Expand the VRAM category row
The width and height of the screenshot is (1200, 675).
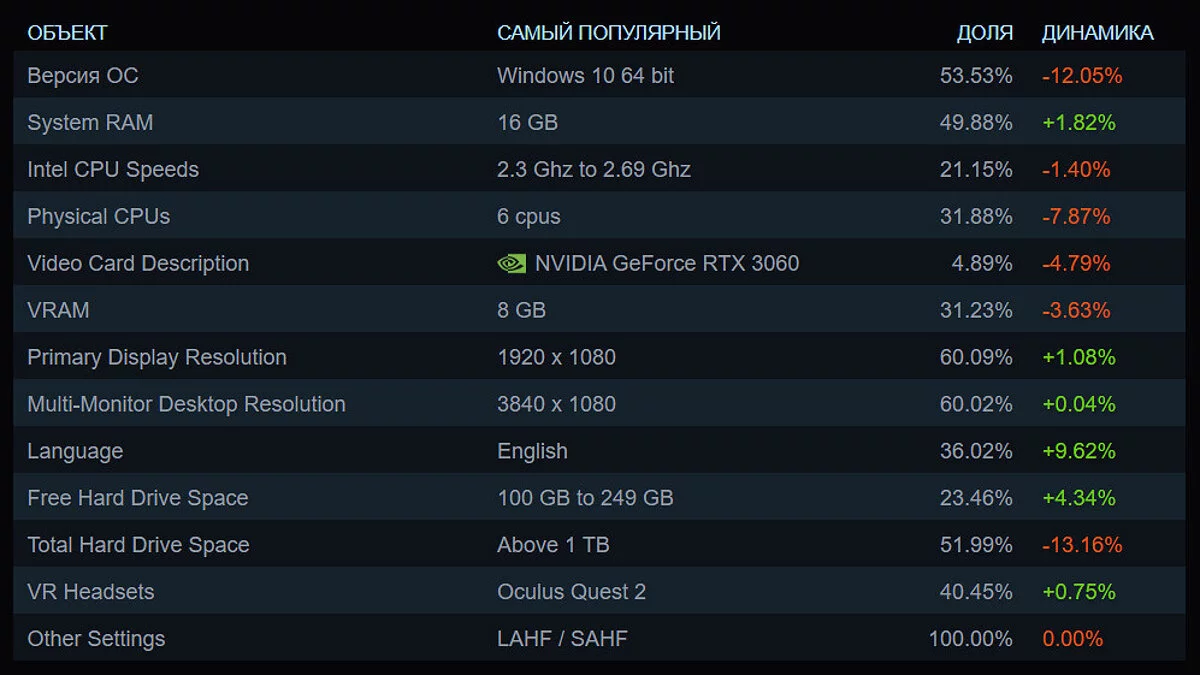point(58,311)
